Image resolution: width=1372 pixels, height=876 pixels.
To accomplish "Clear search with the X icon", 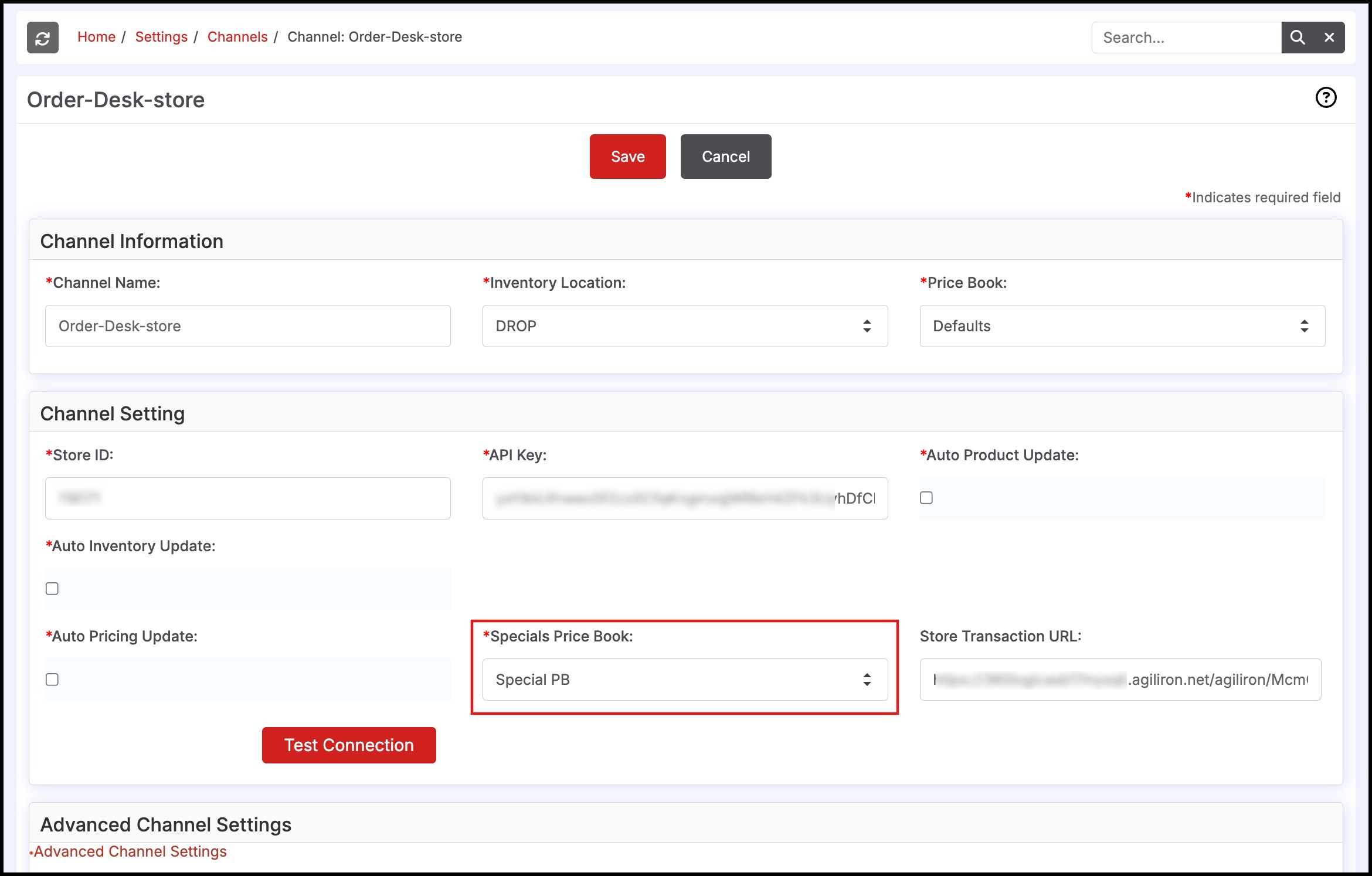I will [1329, 38].
